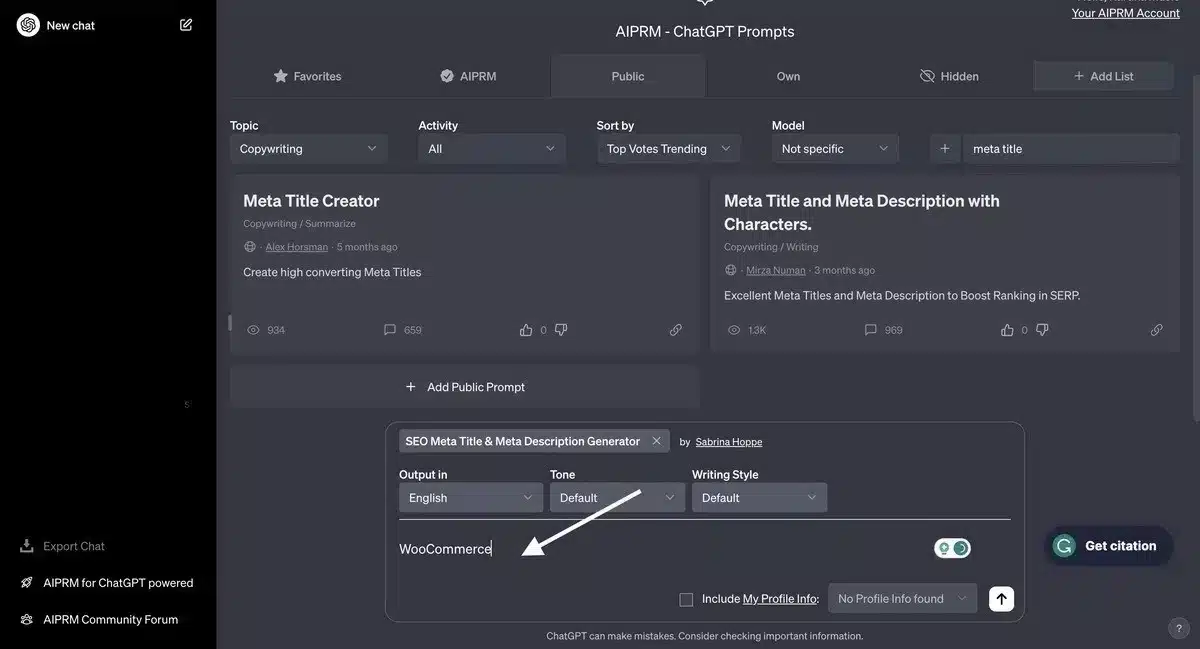This screenshot has width=1200, height=649.
Task: Check the Include My Profile Info box
Action: 686,599
